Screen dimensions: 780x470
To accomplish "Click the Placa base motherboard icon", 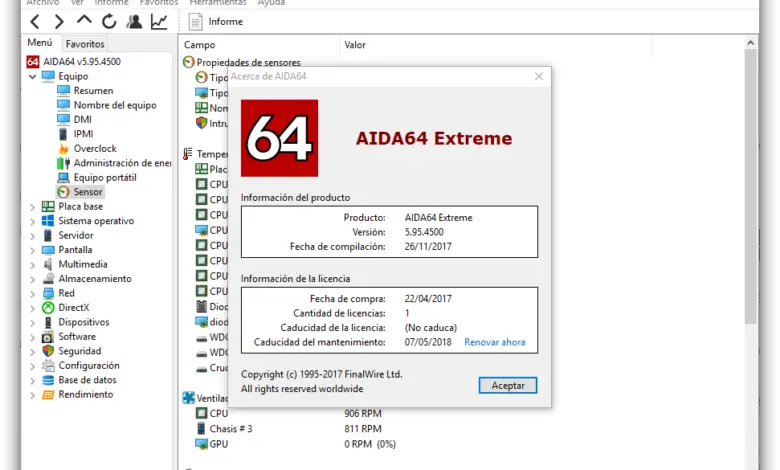I will [x=48, y=206].
